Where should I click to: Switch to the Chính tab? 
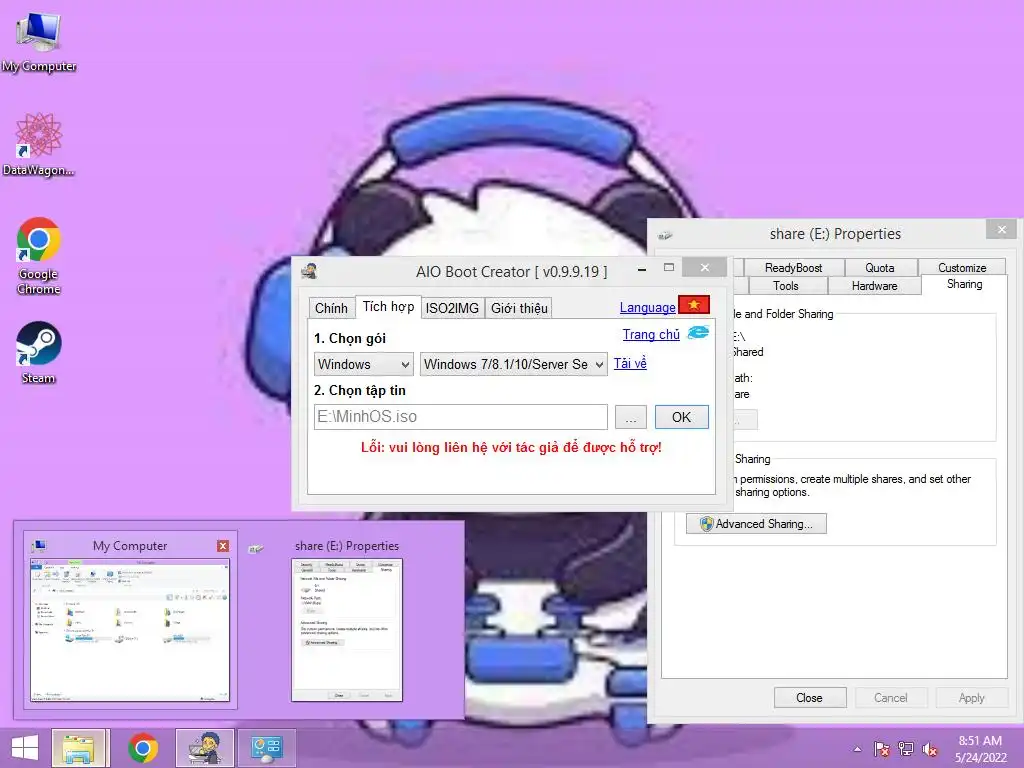(x=331, y=308)
